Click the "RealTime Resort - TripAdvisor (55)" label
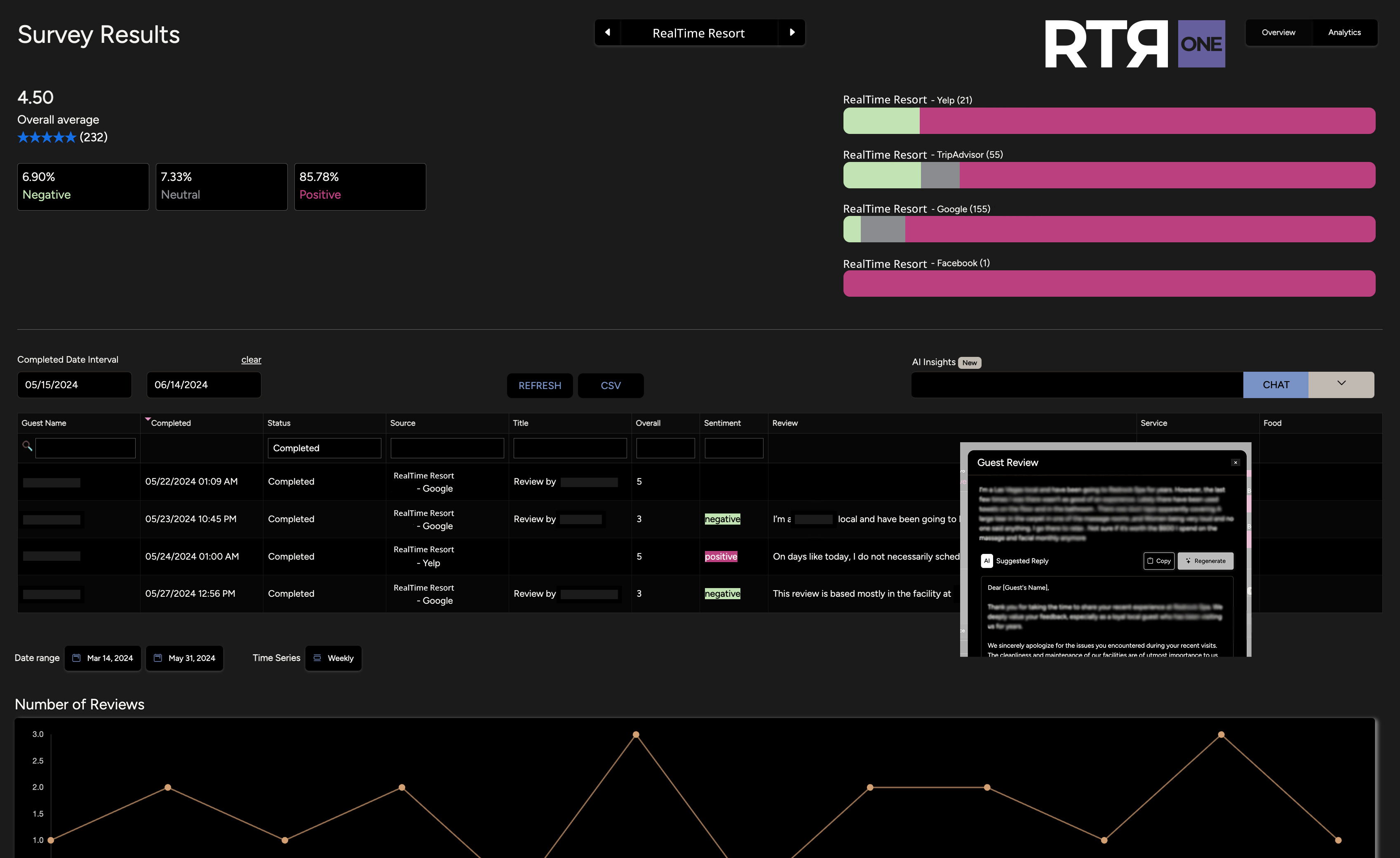The height and width of the screenshot is (858, 1400). 923,155
